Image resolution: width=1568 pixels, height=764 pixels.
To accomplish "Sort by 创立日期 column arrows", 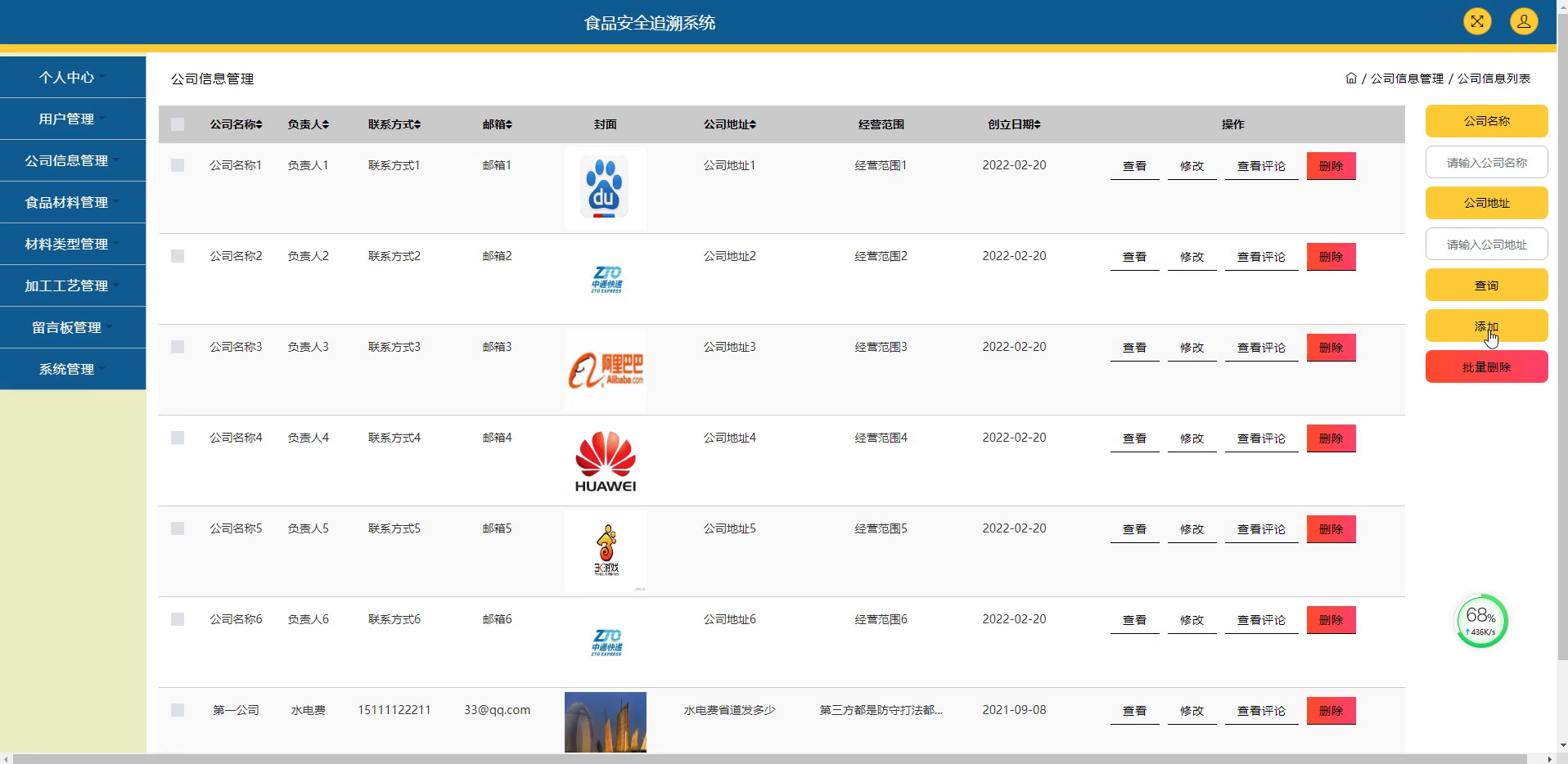I will pos(1038,124).
